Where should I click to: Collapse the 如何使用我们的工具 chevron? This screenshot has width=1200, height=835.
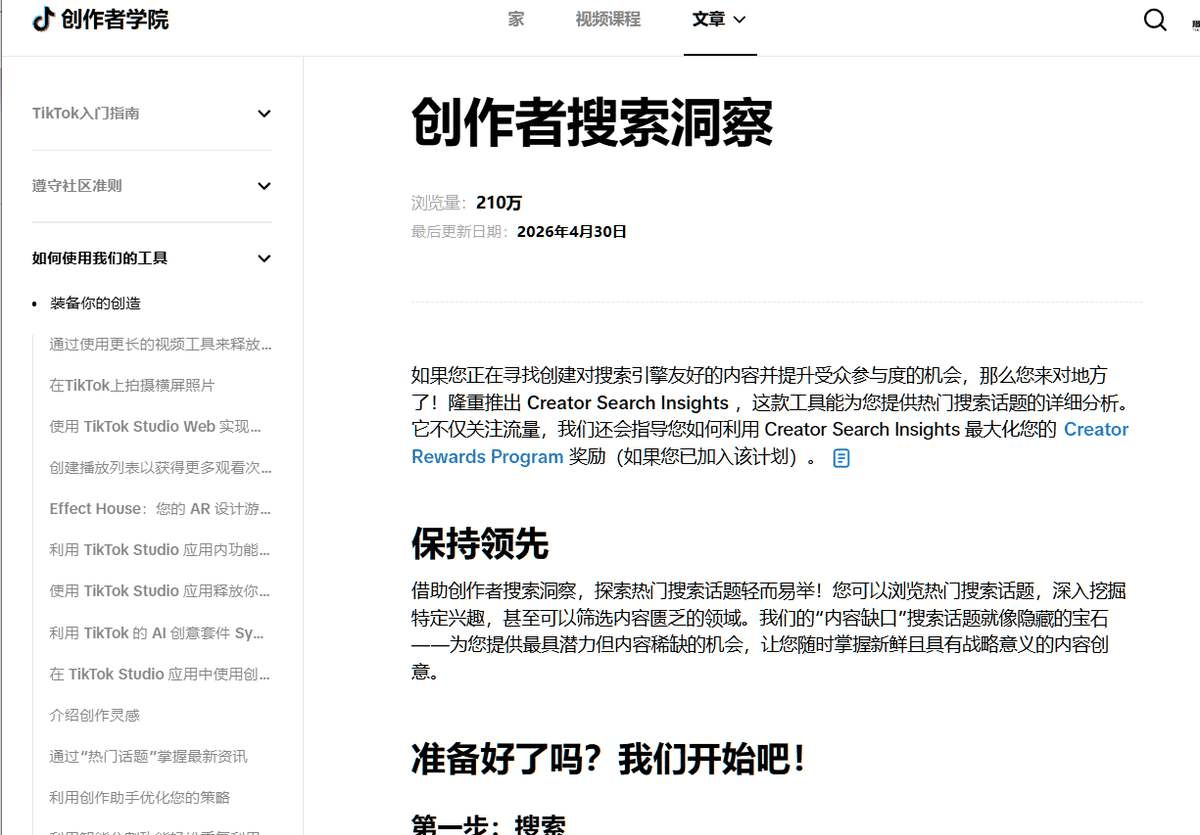tap(264, 258)
